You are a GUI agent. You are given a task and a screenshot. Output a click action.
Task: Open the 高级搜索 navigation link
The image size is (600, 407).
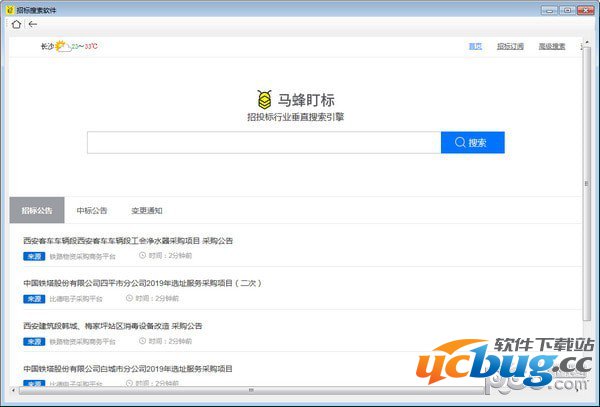point(552,46)
